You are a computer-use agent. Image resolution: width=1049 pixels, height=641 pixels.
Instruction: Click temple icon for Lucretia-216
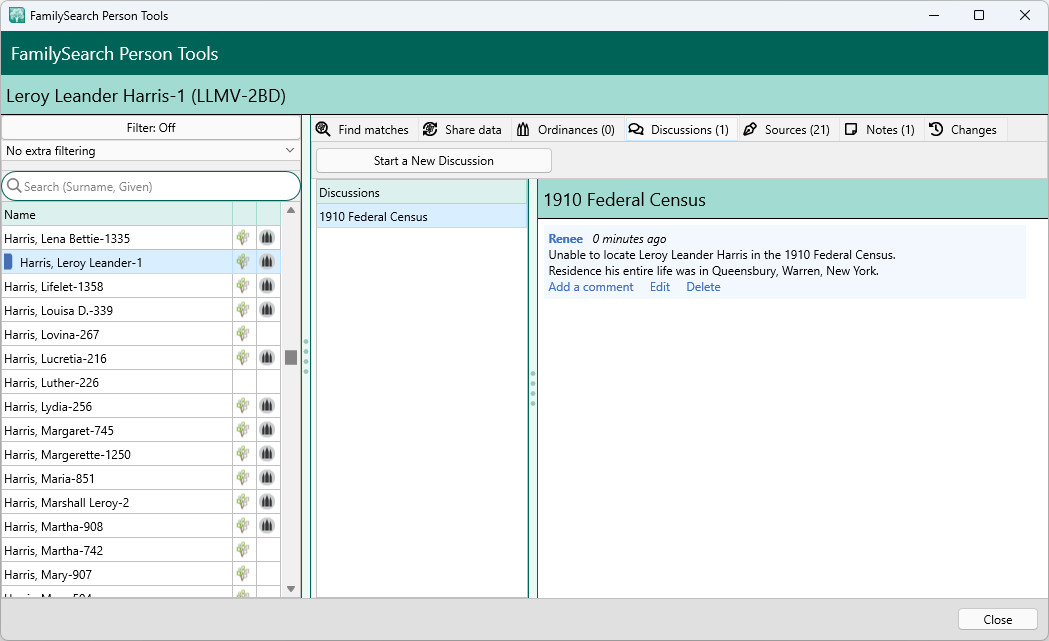(267, 358)
